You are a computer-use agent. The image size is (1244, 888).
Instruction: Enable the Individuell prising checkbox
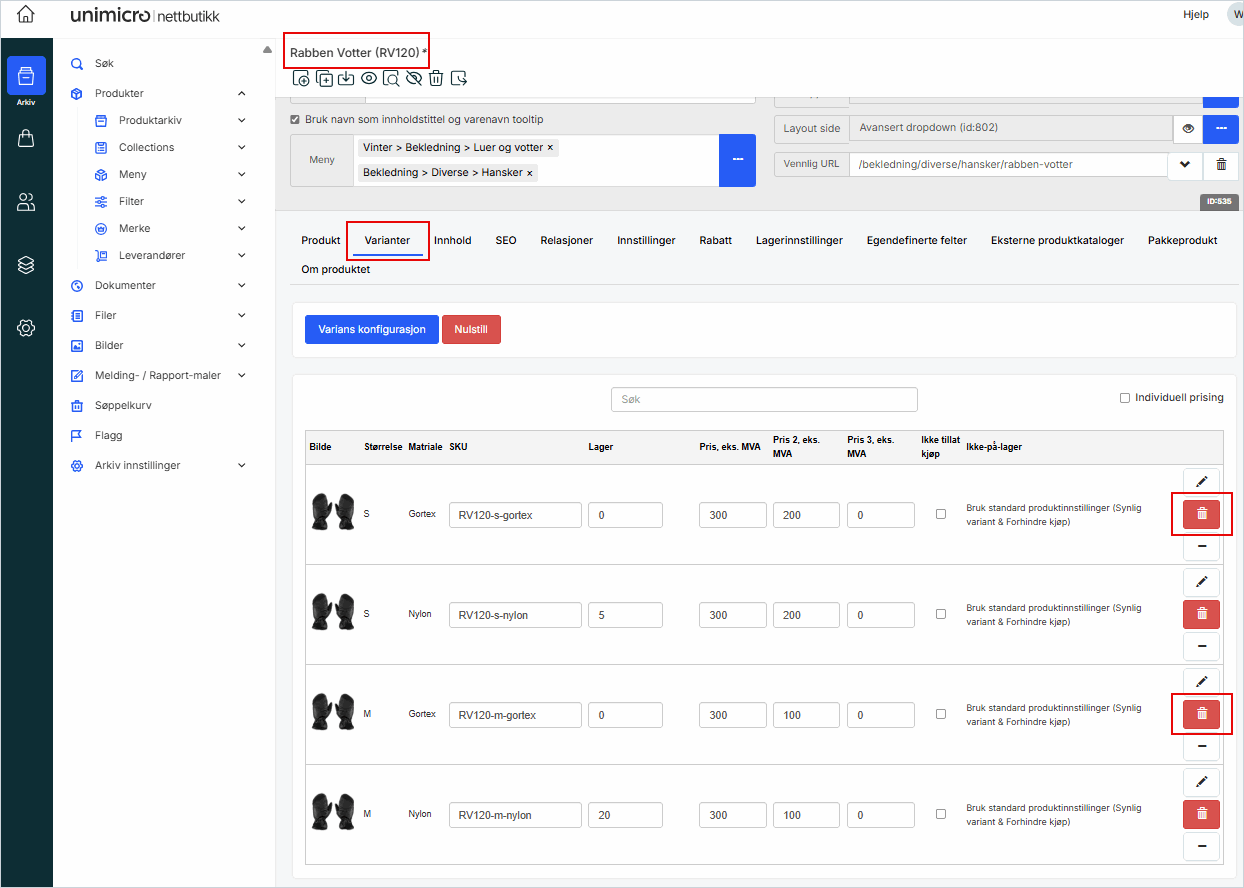[x=1125, y=398]
